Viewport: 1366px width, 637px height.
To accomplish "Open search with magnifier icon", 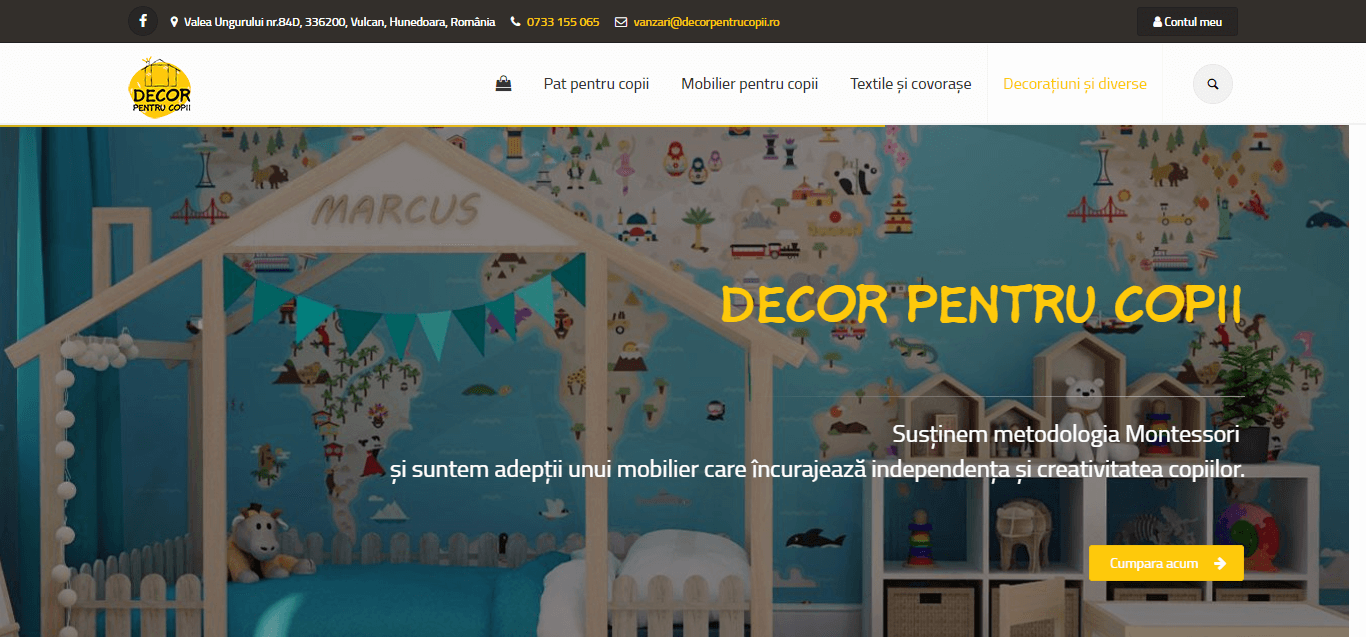I will click(1213, 84).
